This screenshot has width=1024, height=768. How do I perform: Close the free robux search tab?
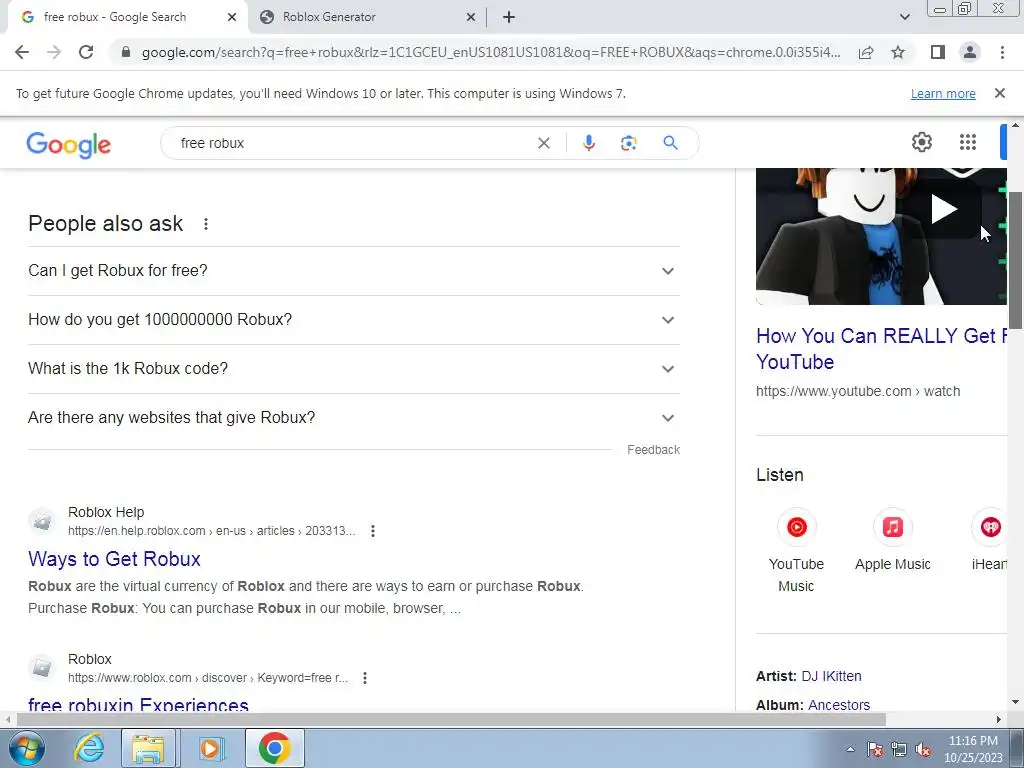click(x=232, y=17)
